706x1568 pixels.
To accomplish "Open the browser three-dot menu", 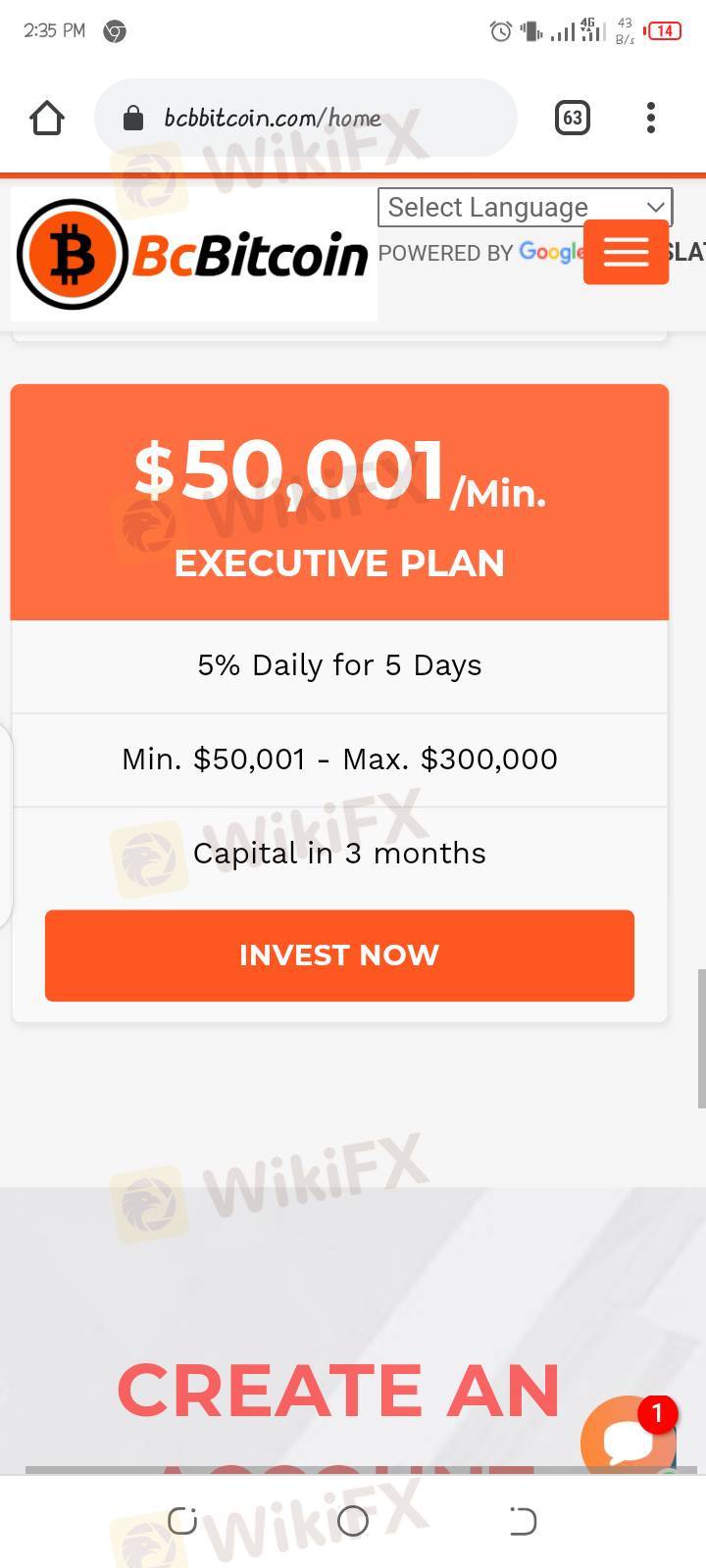I will pos(650,118).
